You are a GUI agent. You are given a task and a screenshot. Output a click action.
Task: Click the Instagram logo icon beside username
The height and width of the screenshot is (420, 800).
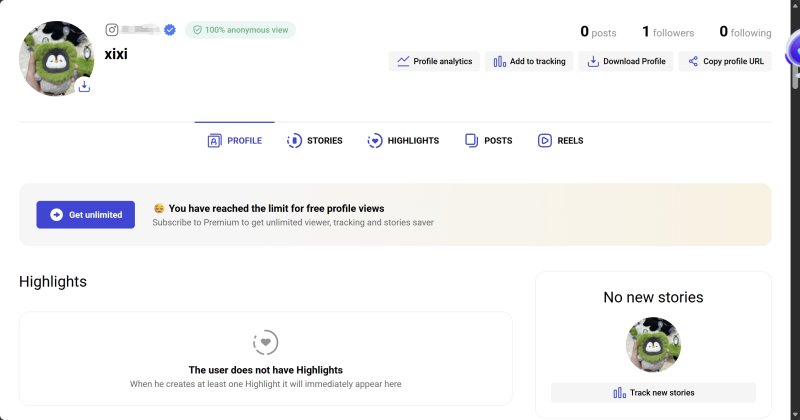coord(112,30)
